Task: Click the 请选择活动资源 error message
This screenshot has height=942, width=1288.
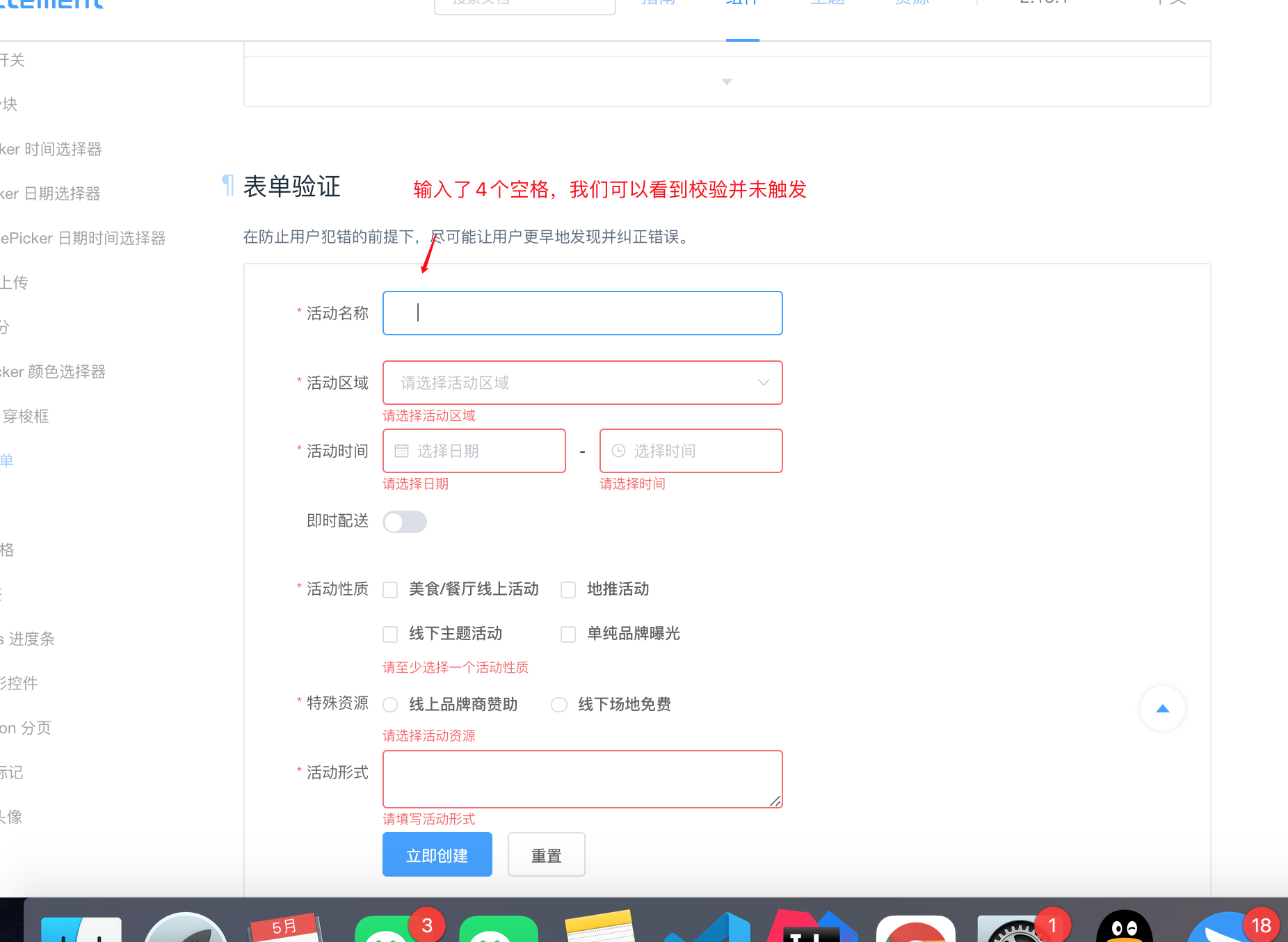Action: tap(429, 735)
